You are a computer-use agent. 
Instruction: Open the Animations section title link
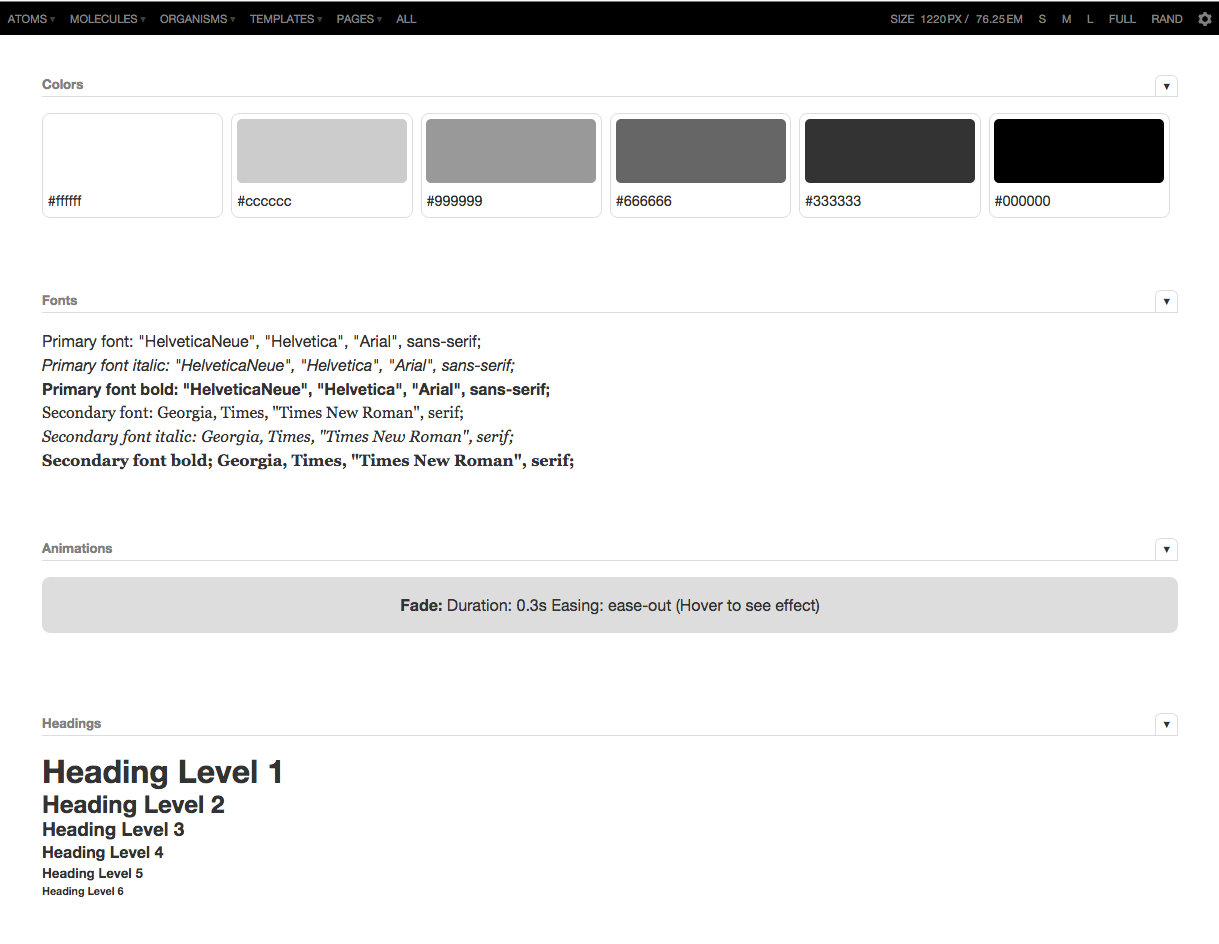tap(77, 549)
